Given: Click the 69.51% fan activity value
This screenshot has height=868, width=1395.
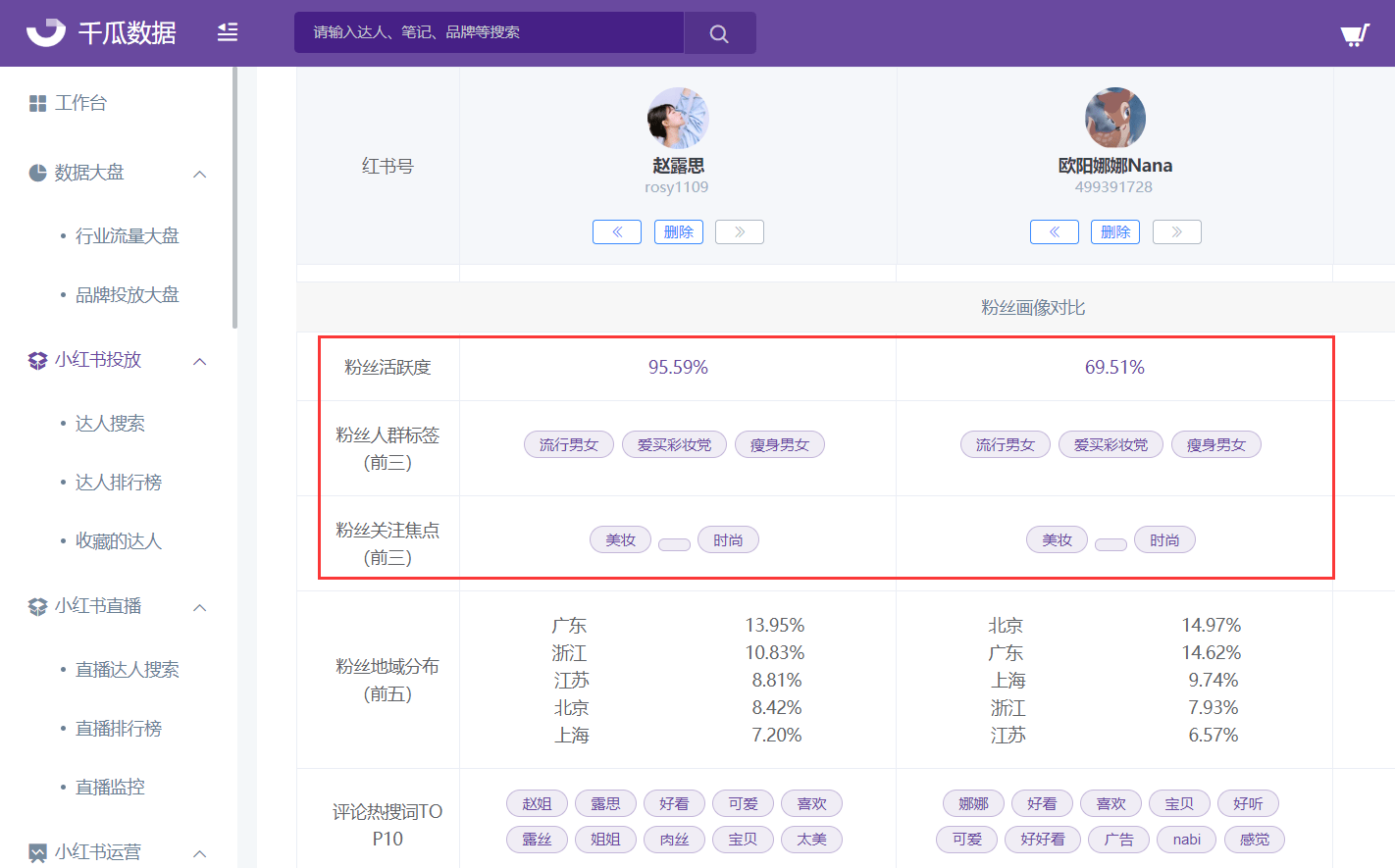Looking at the screenshot, I should click(x=1114, y=367).
